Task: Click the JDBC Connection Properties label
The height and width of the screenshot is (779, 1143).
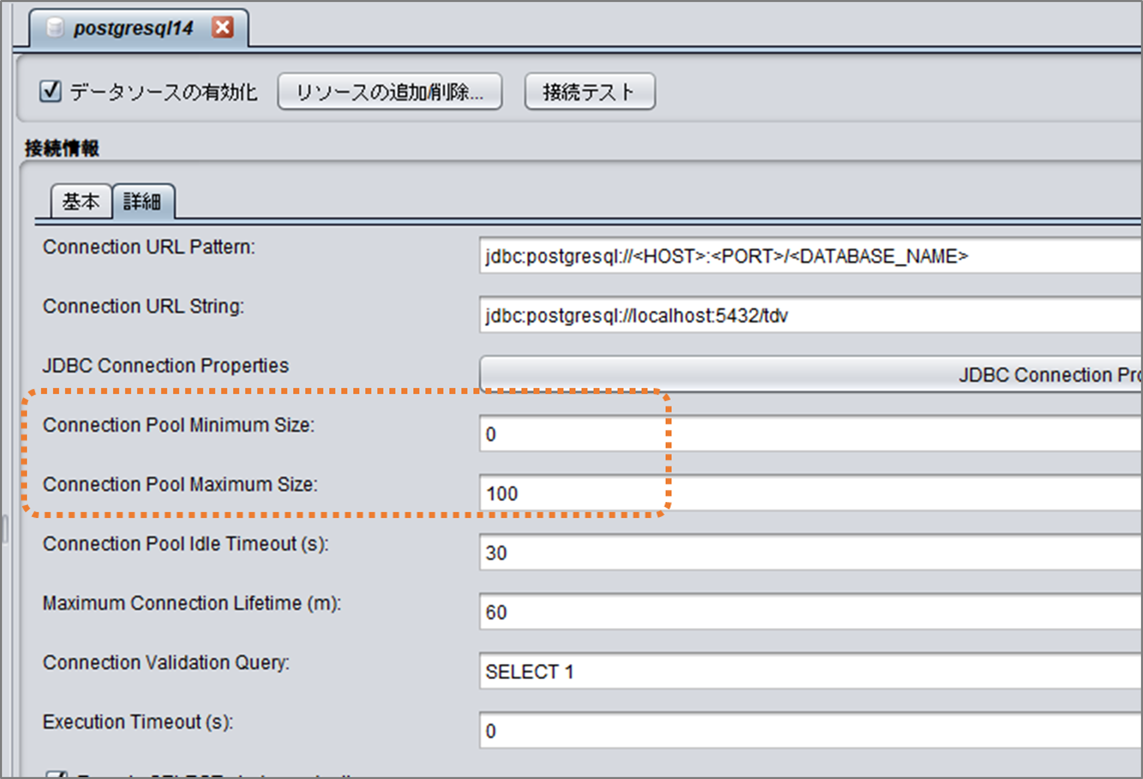Action: point(165,365)
